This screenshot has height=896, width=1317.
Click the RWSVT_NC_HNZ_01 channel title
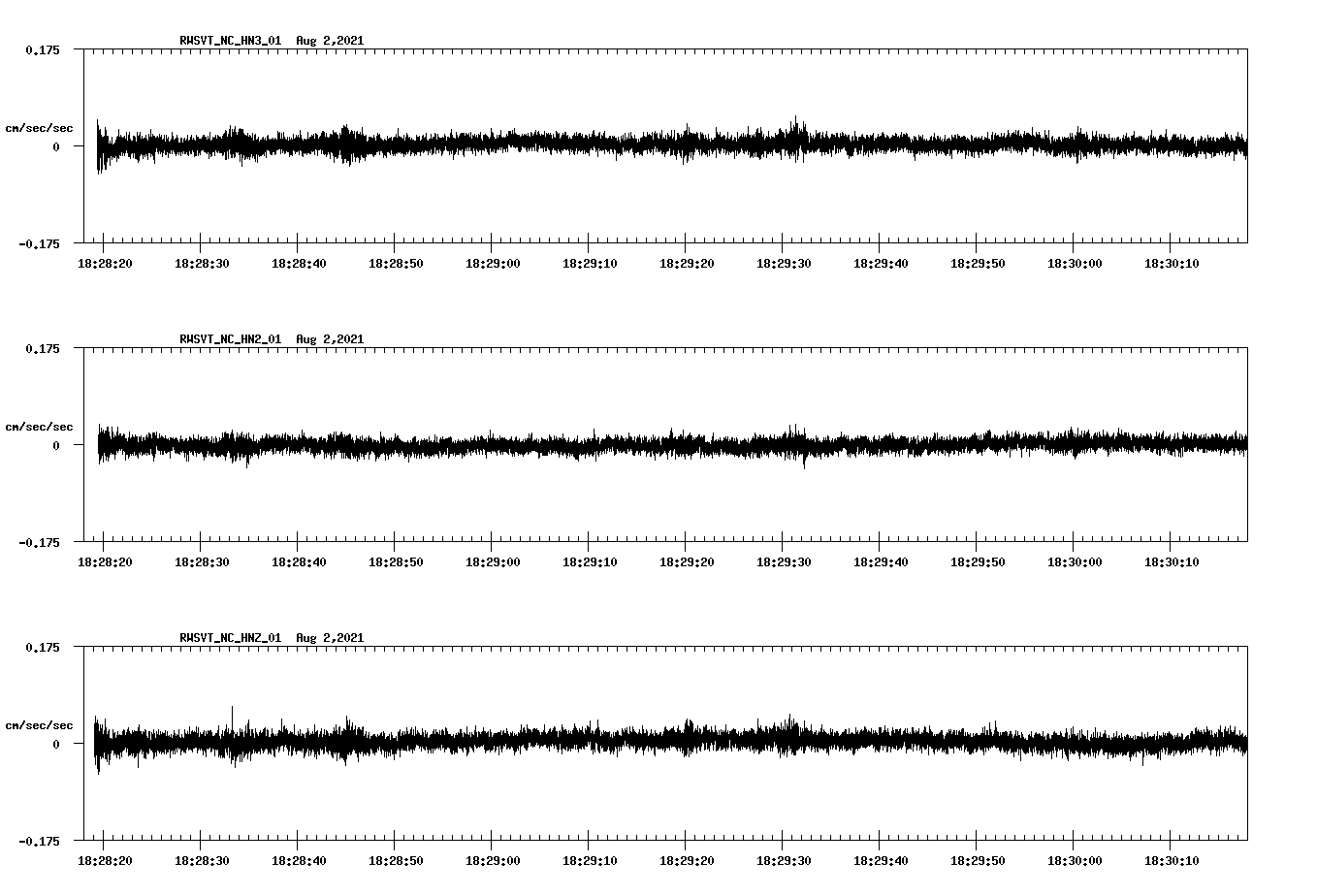230,638
